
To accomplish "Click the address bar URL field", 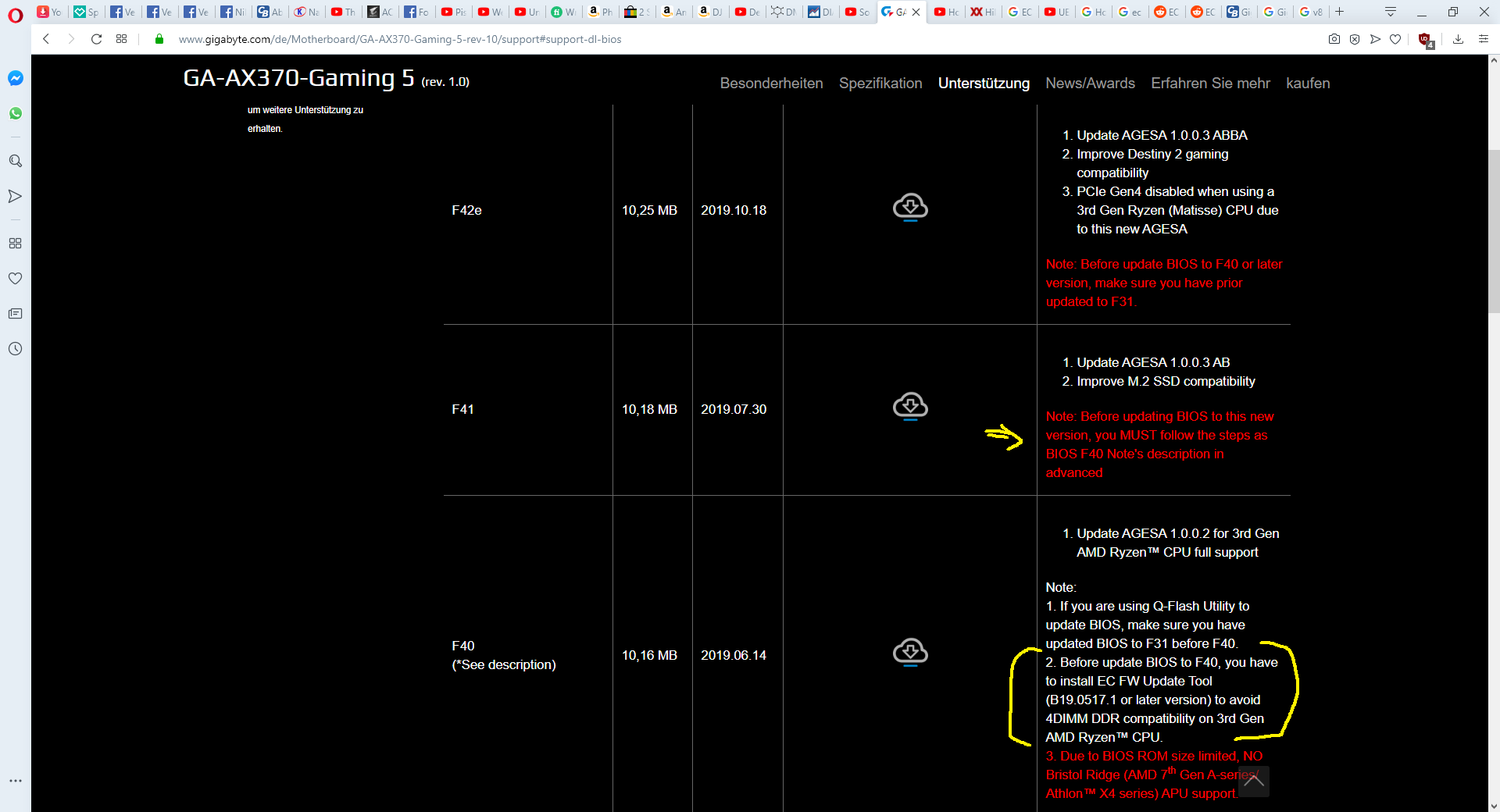I will point(400,39).
